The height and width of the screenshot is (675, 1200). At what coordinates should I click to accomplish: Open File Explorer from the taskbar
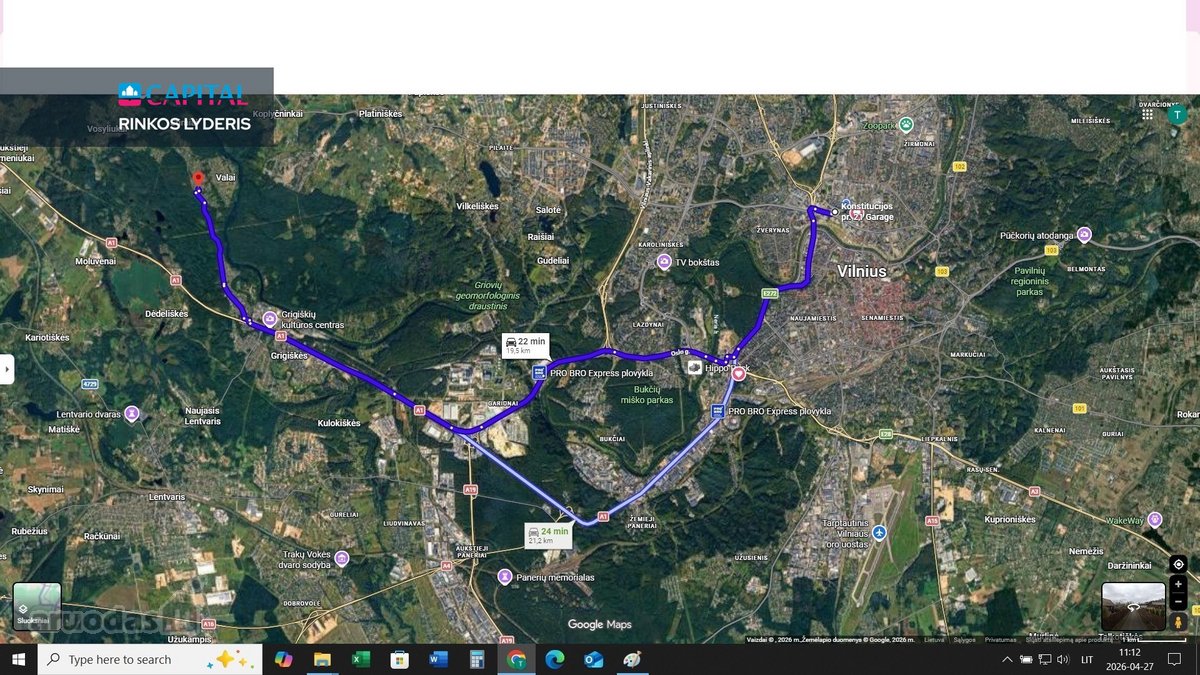point(322,659)
